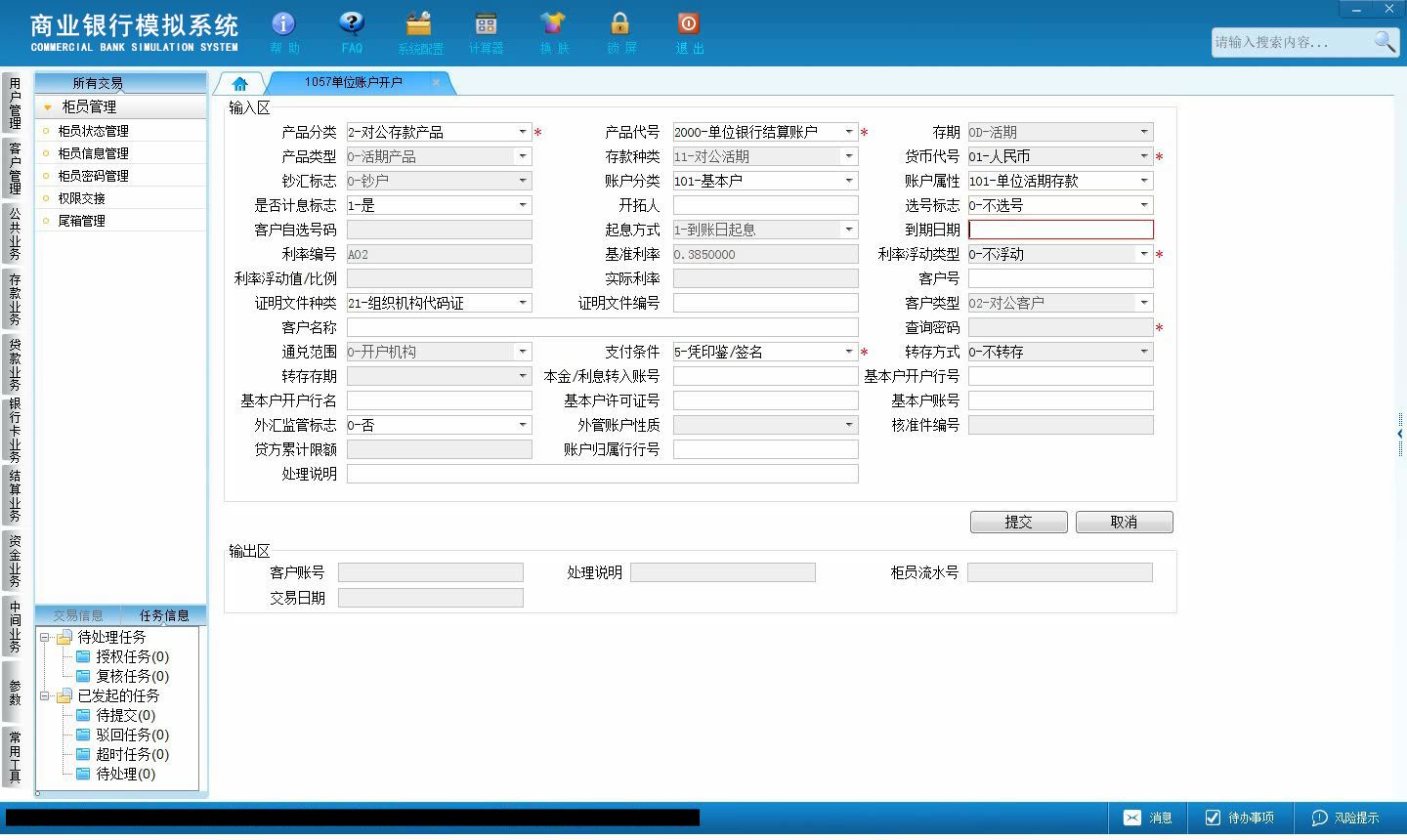Open the 货币代号 dropdown
This screenshot has height=840, width=1407.
click(x=1144, y=156)
